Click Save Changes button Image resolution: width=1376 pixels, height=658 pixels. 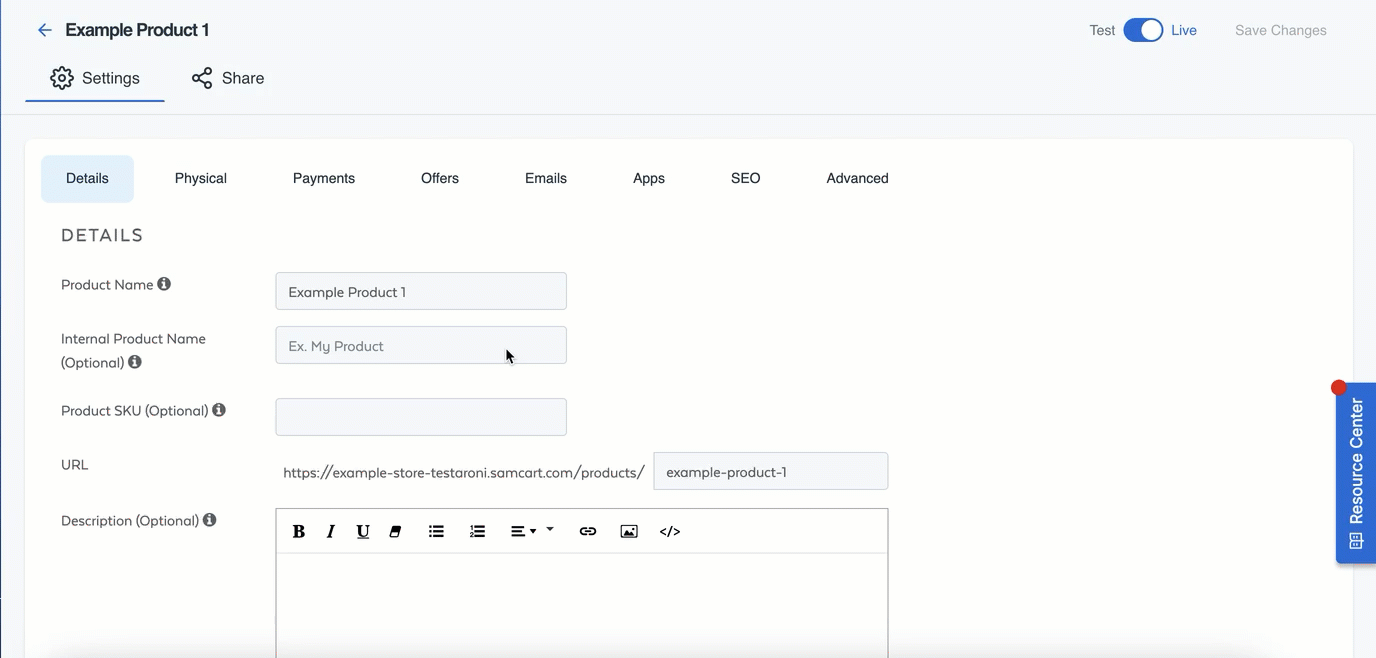coord(1281,30)
